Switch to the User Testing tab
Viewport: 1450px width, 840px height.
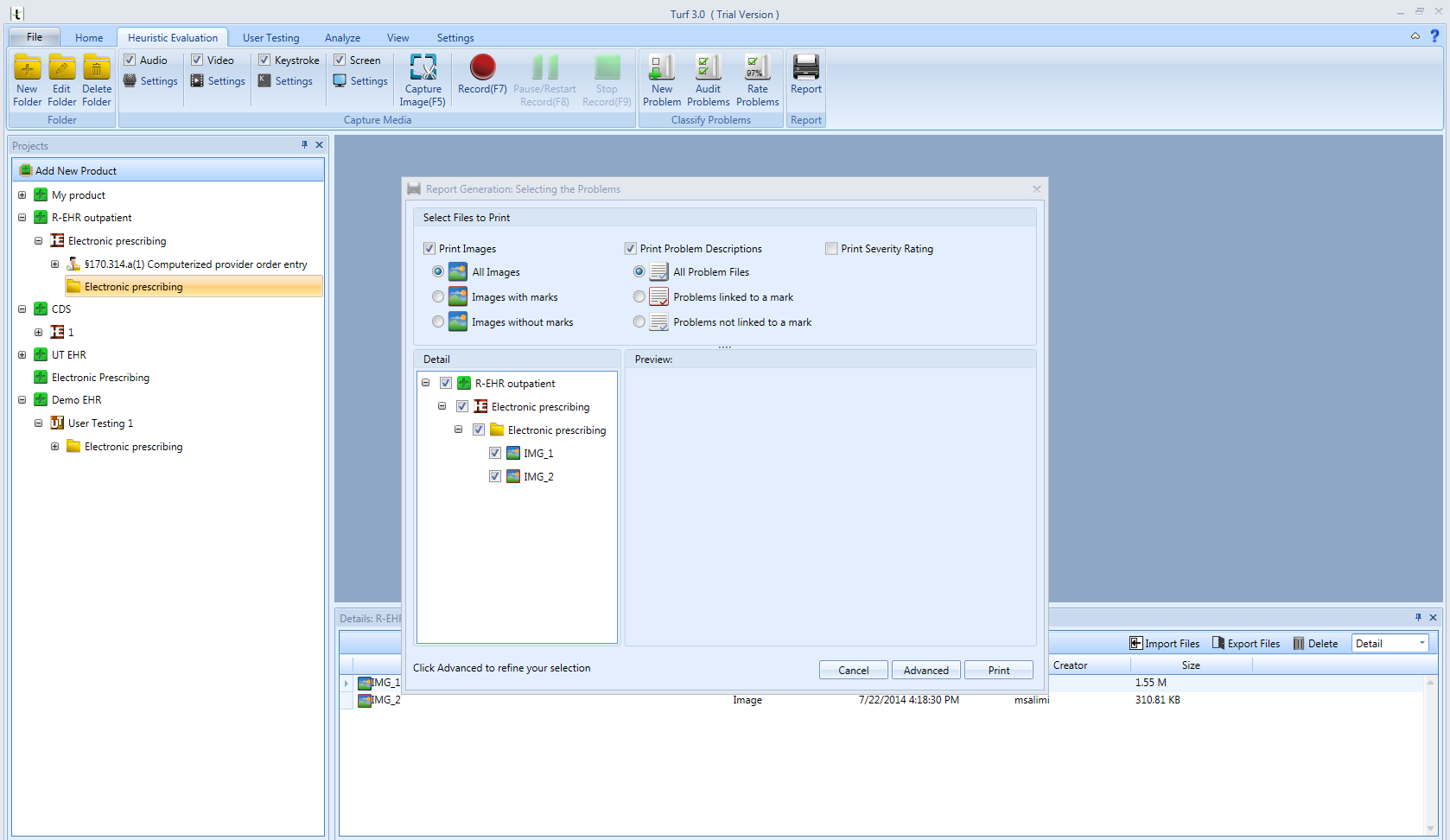[x=270, y=38]
